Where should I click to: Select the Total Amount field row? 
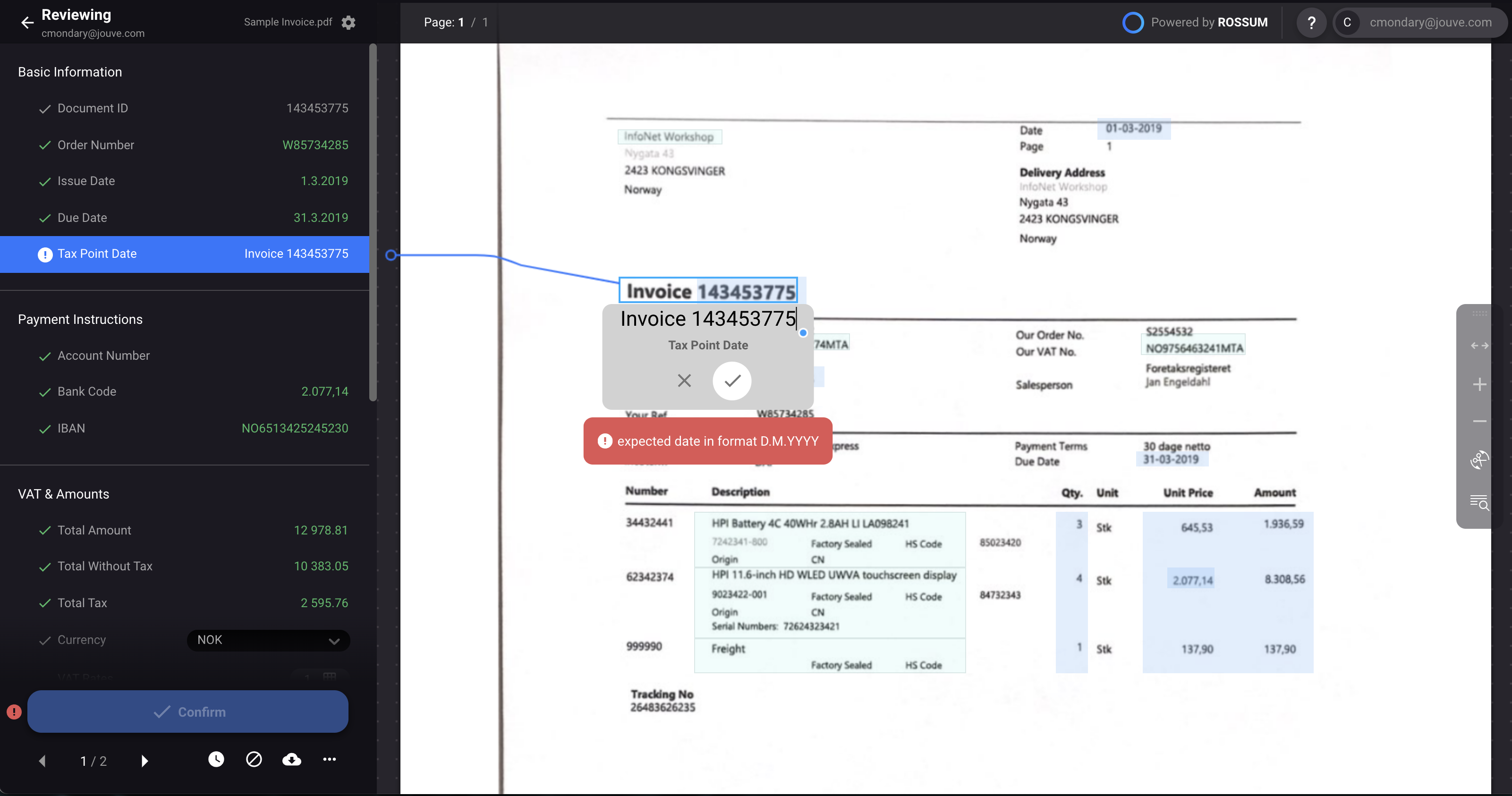(x=184, y=530)
